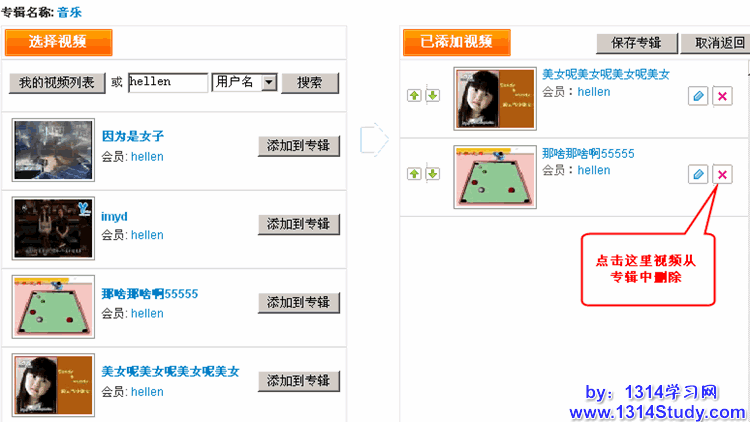Open the imyd video thumbnail
This screenshot has width=750, height=422.
click(x=53, y=228)
